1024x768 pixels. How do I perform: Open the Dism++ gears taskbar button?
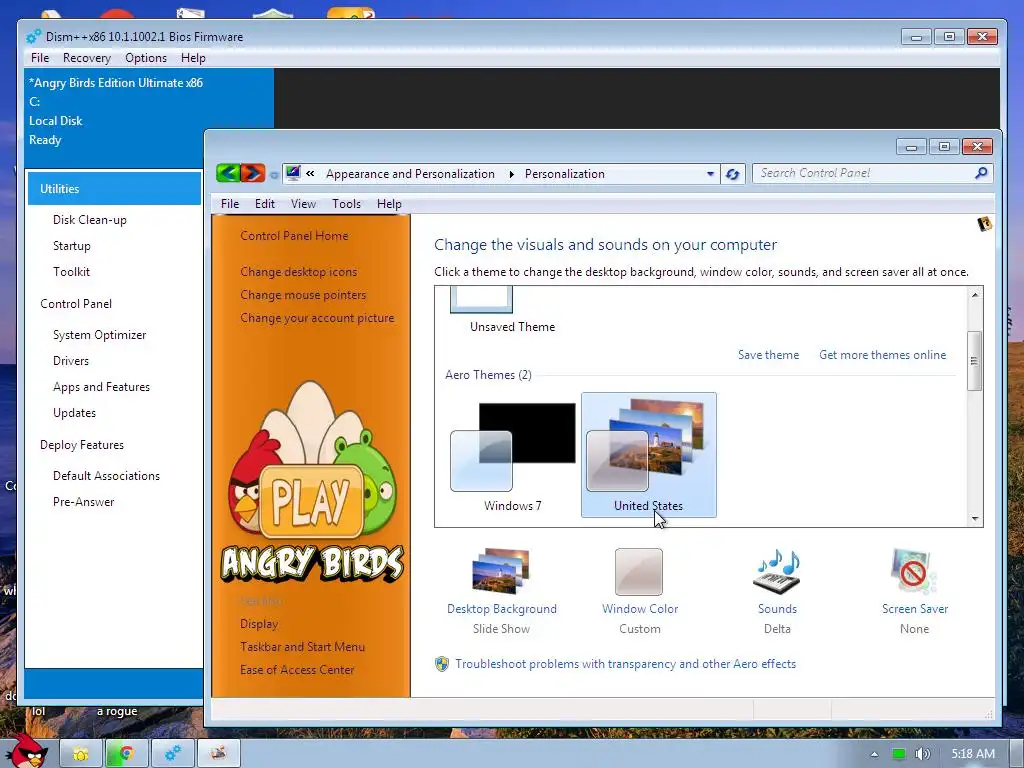[x=173, y=754]
